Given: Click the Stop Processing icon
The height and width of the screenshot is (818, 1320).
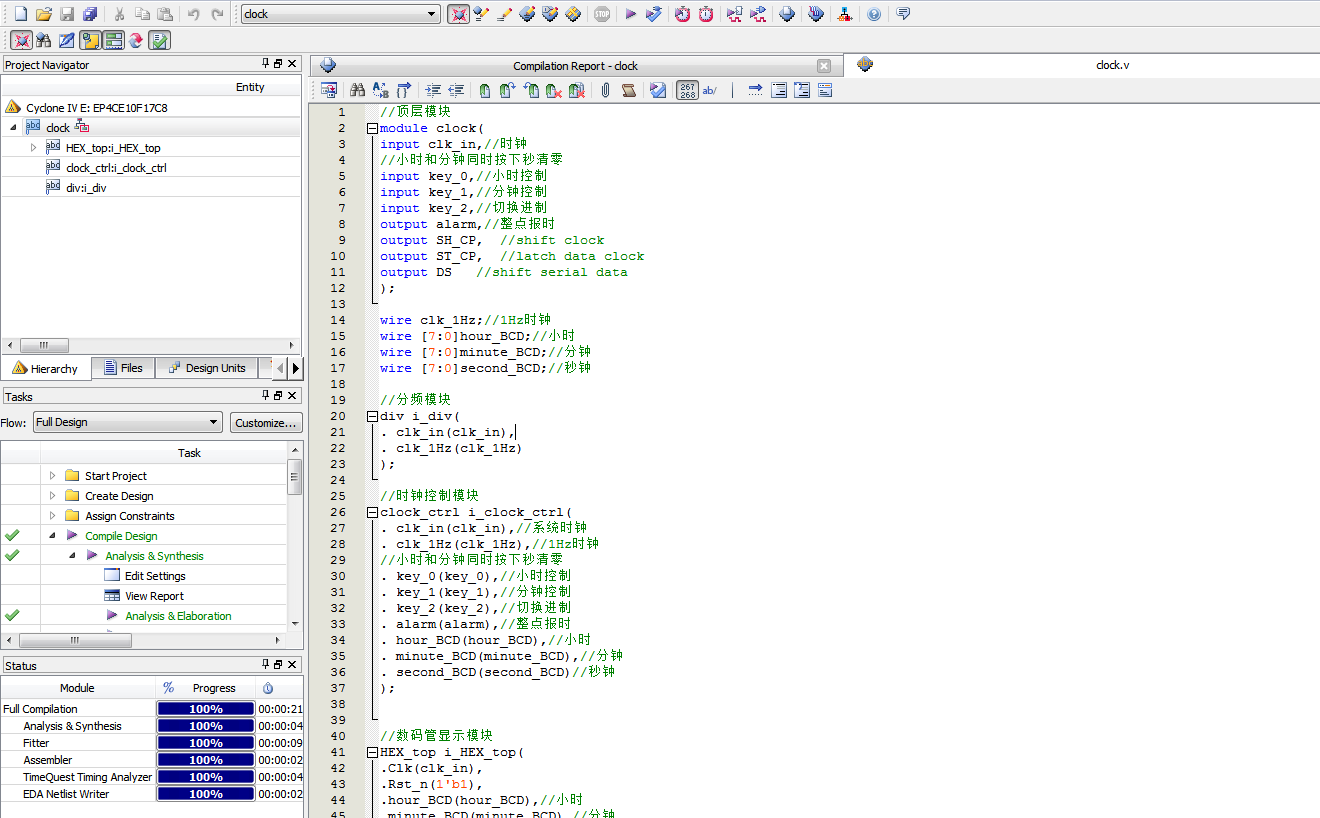Looking at the screenshot, I should (x=602, y=14).
